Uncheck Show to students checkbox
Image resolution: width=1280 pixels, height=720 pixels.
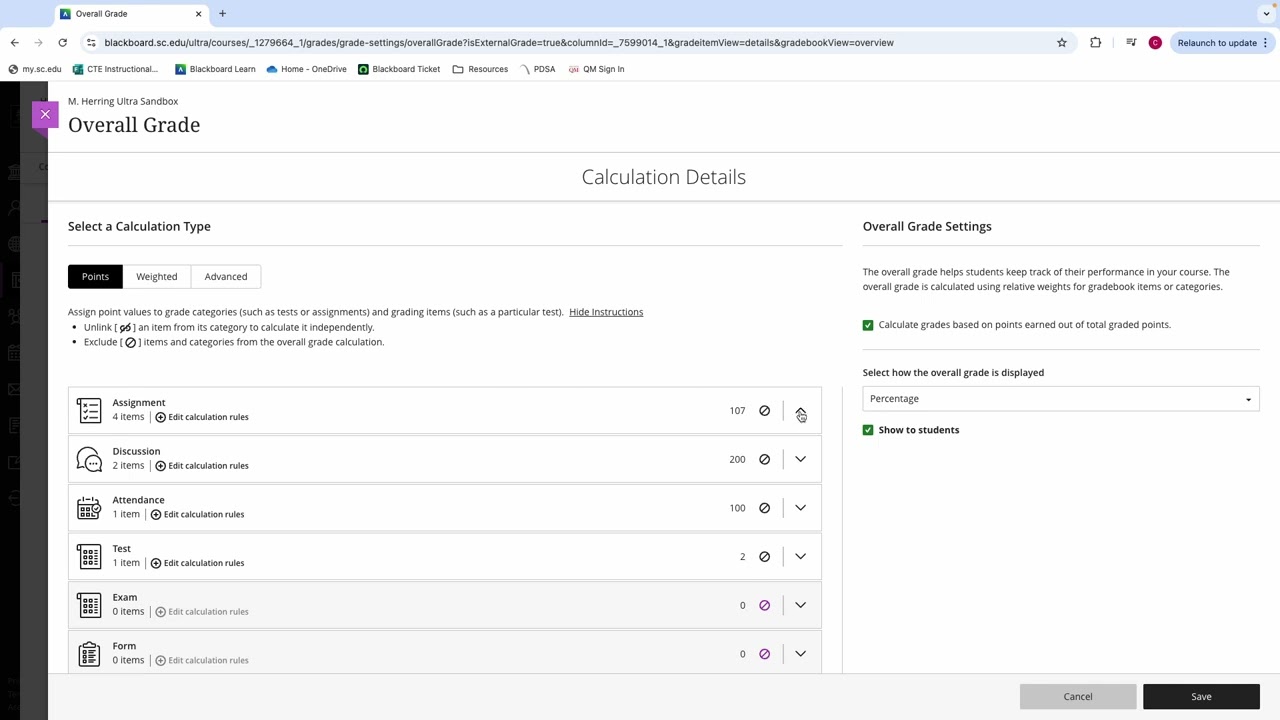pyautogui.click(x=868, y=430)
